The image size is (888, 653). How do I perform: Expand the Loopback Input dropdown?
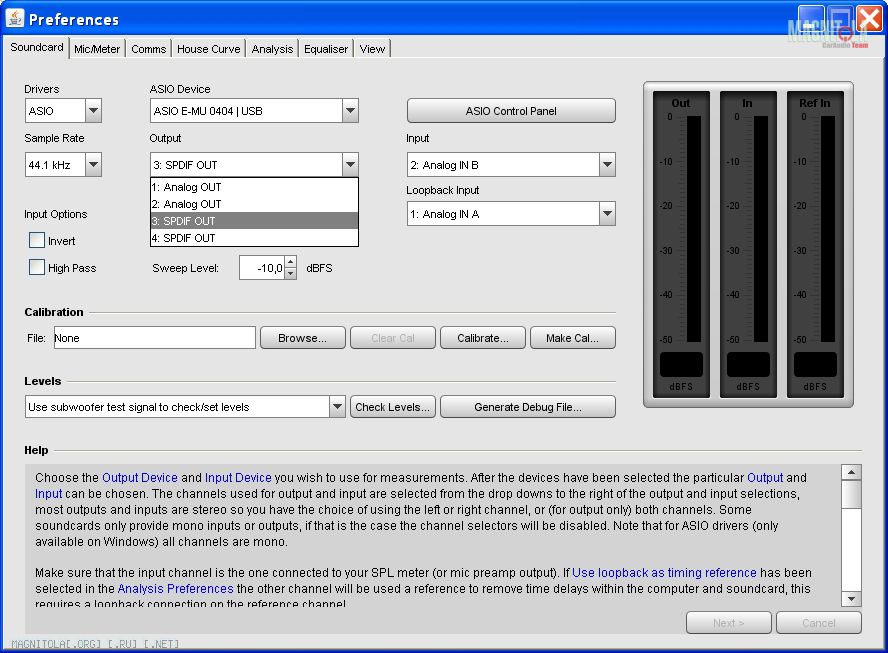[x=607, y=214]
